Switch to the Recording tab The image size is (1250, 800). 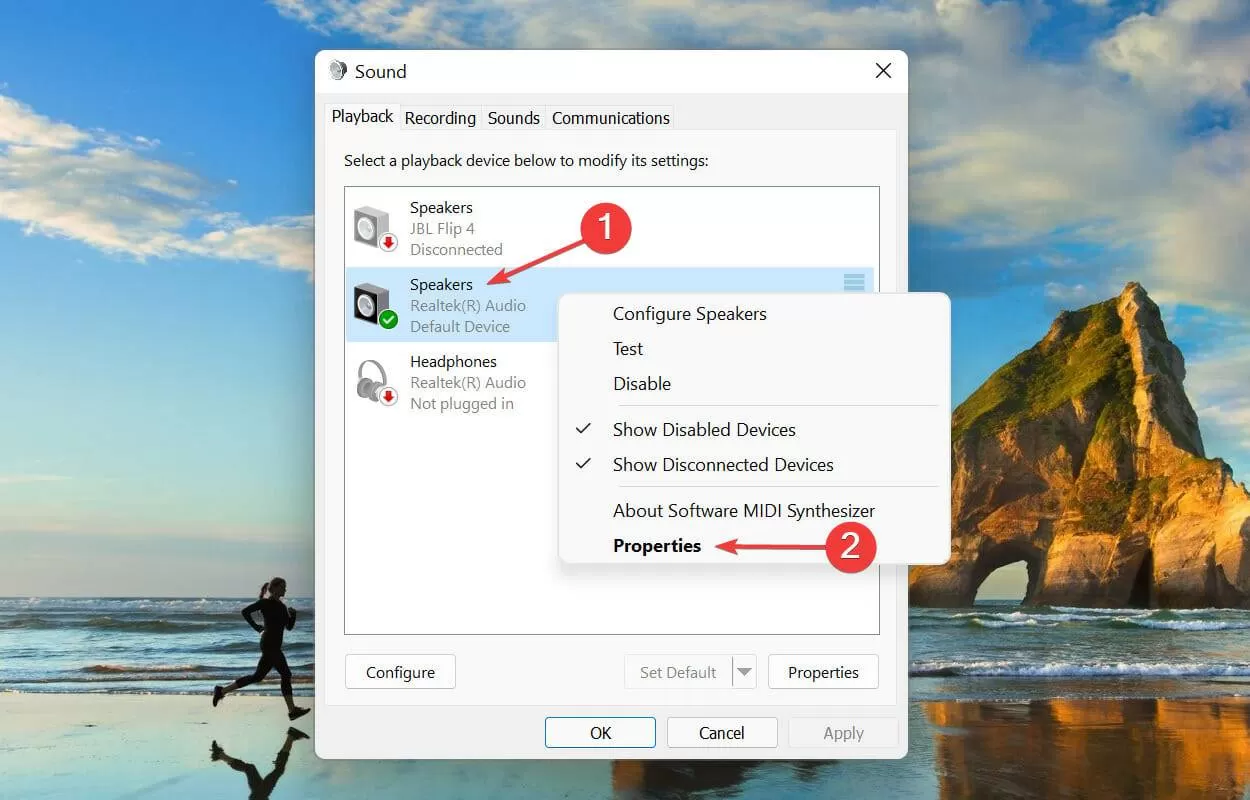click(440, 118)
